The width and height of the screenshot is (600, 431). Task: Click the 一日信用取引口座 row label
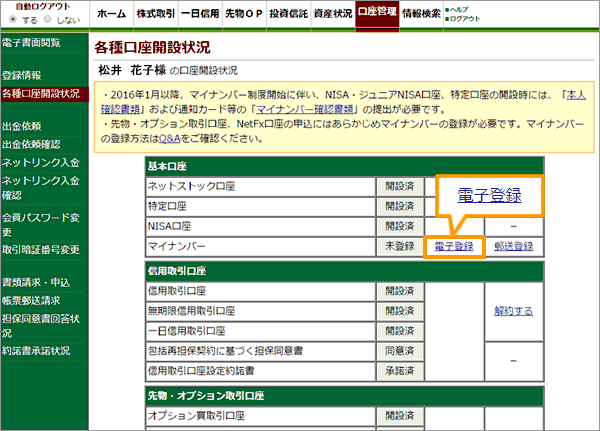tap(187, 331)
